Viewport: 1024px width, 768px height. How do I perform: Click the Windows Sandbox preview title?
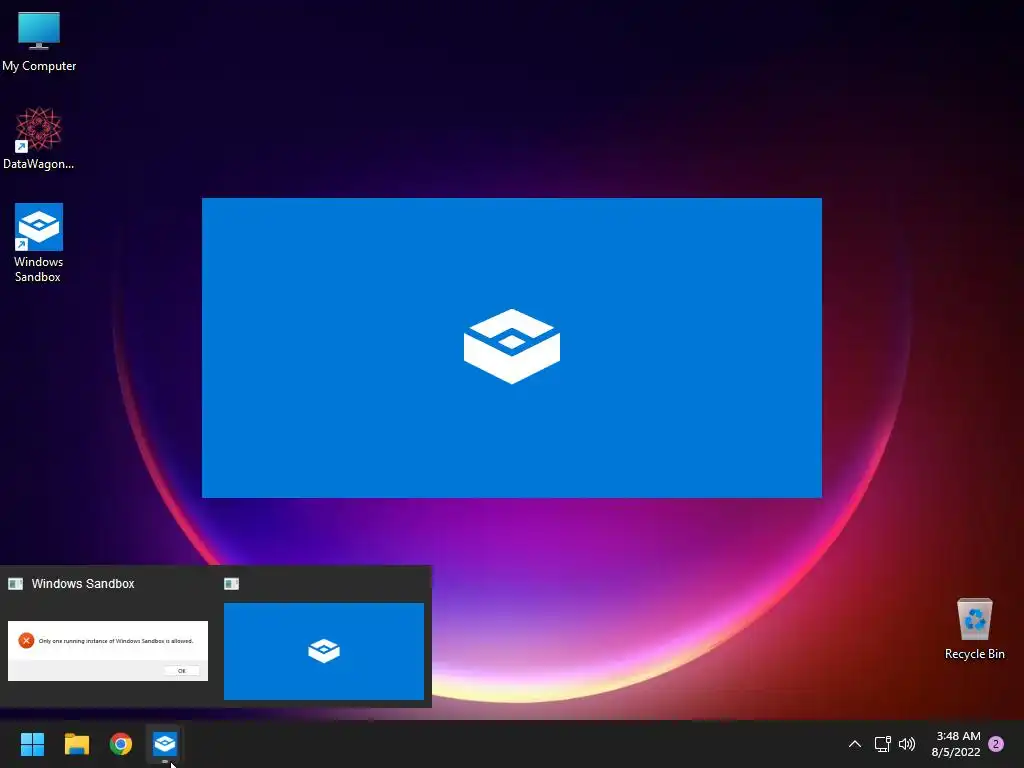[x=83, y=584]
